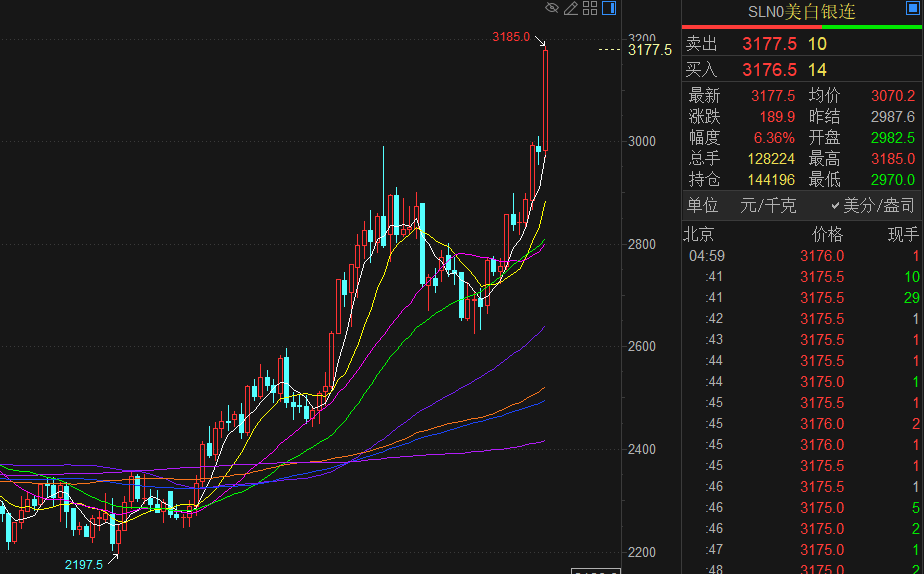Select the checked 美分/盎司 unit option
Viewport: 924px width, 574px height.
coord(872,205)
